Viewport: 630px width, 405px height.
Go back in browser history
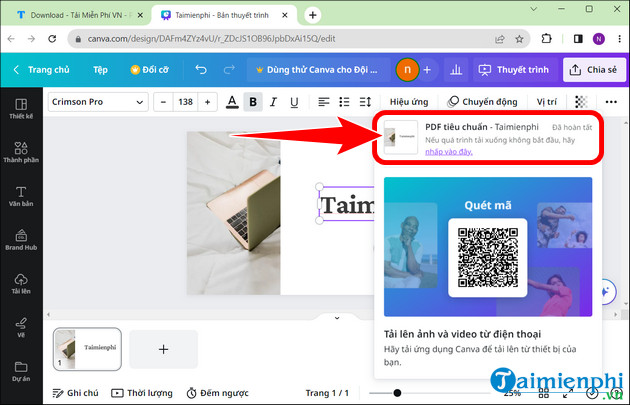pyautogui.click(x=11, y=39)
